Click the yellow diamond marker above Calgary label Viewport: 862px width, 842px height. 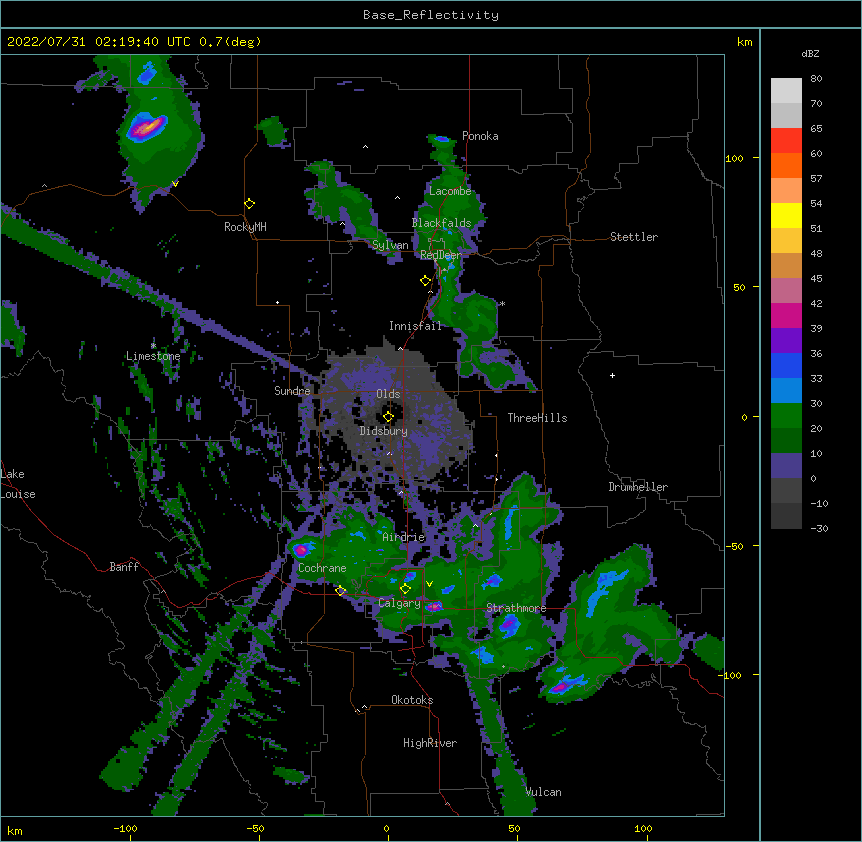pyautogui.click(x=405, y=589)
